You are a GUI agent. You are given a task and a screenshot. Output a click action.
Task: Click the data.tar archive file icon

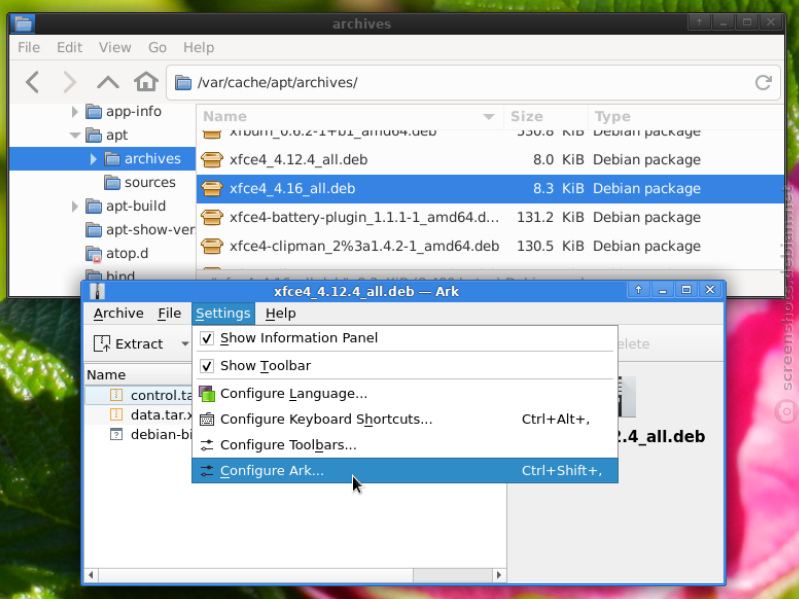(x=116, y=415)
